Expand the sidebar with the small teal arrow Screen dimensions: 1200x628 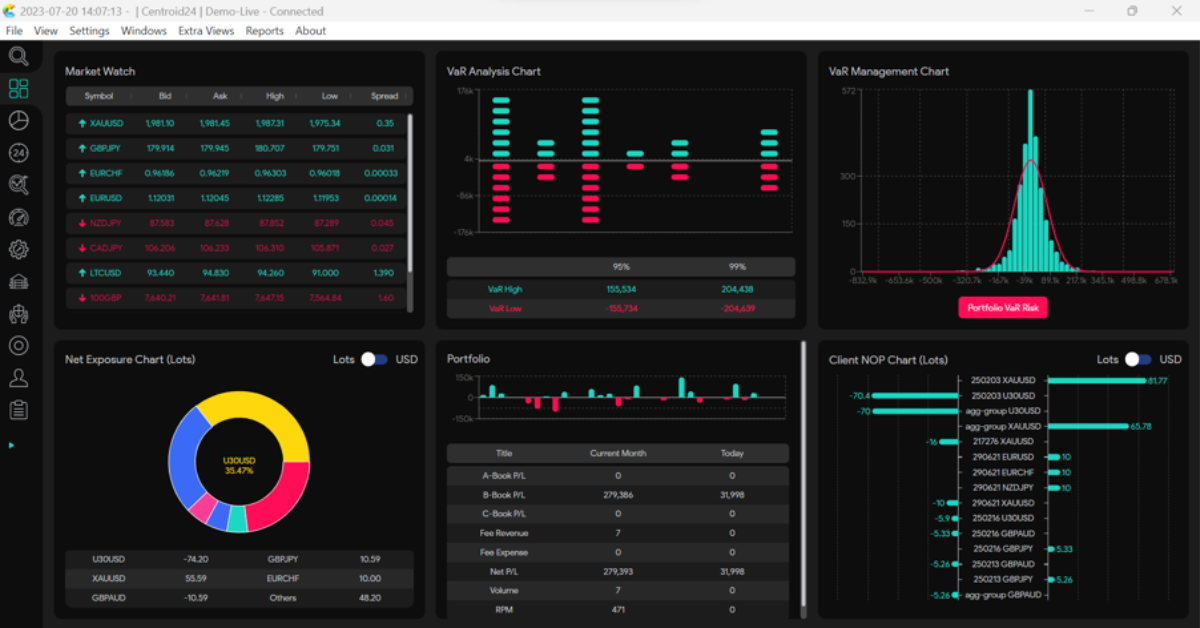(12, 445)
